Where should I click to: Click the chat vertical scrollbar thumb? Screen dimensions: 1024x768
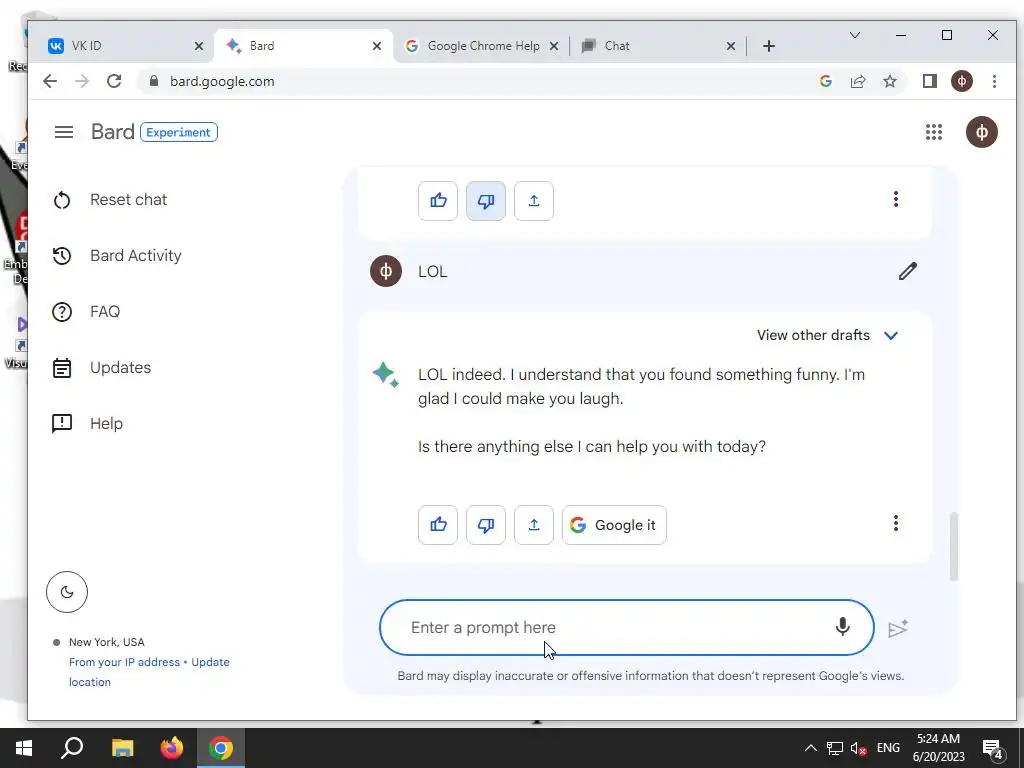pyautogui.click(x=954, y=547)
